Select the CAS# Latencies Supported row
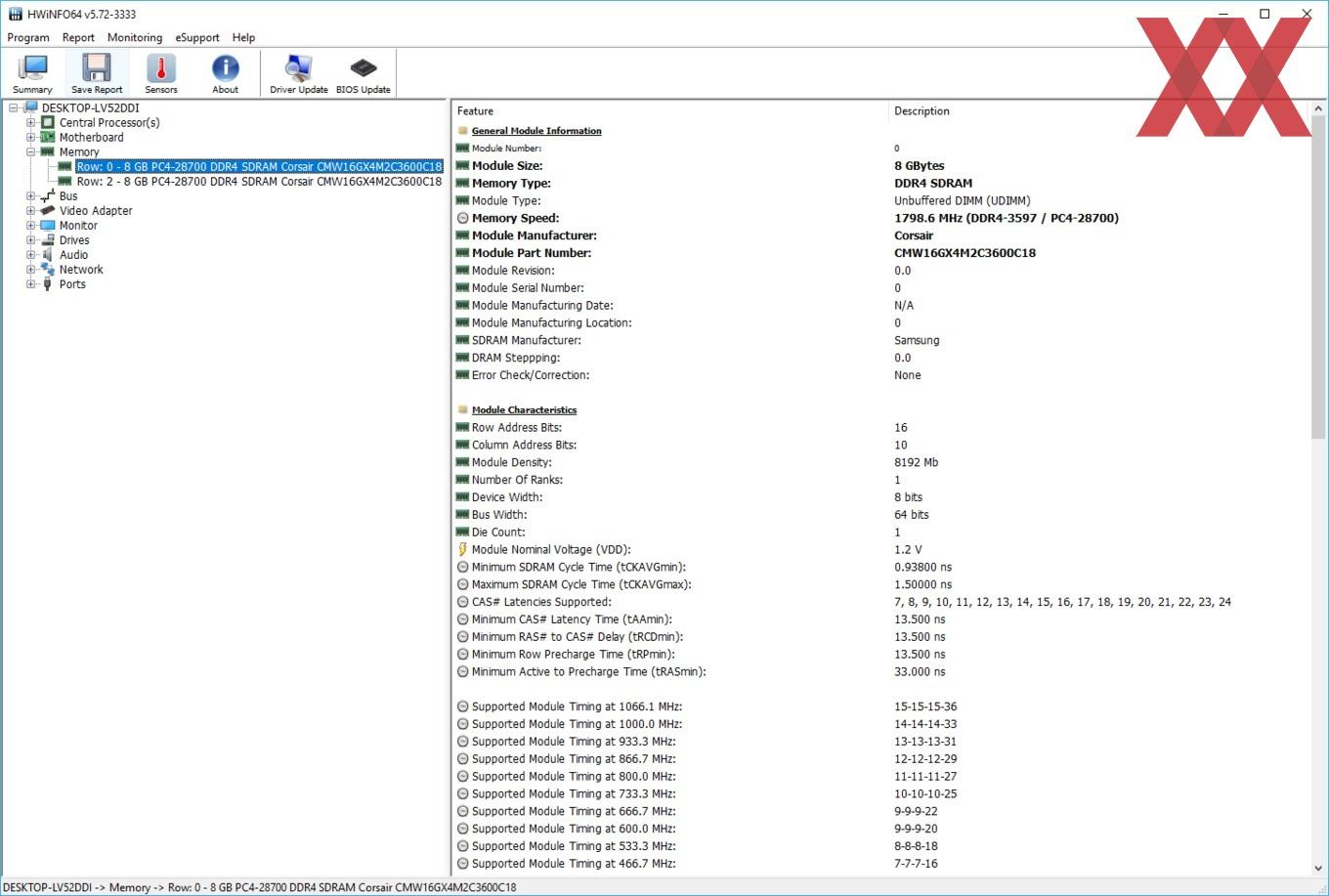Viewport: 1329px width, 896px height. tap(879, 602)
